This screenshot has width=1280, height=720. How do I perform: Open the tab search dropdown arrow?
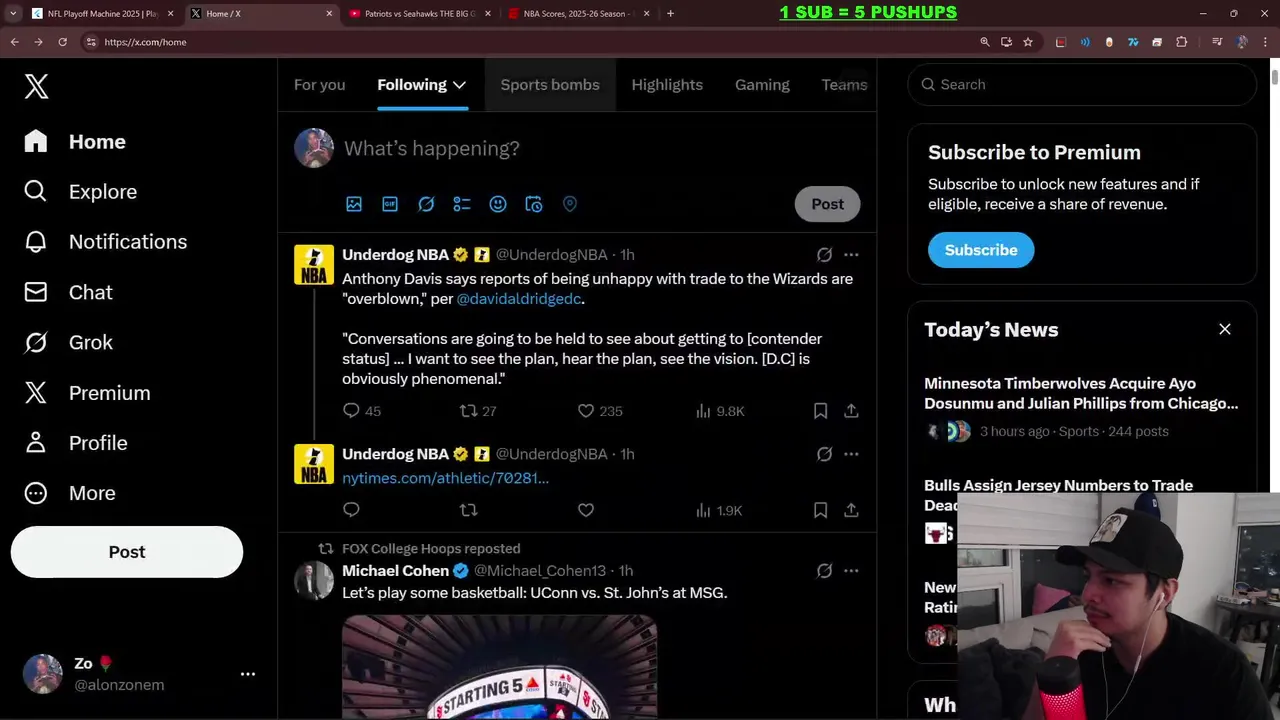[x=12, y=14]
